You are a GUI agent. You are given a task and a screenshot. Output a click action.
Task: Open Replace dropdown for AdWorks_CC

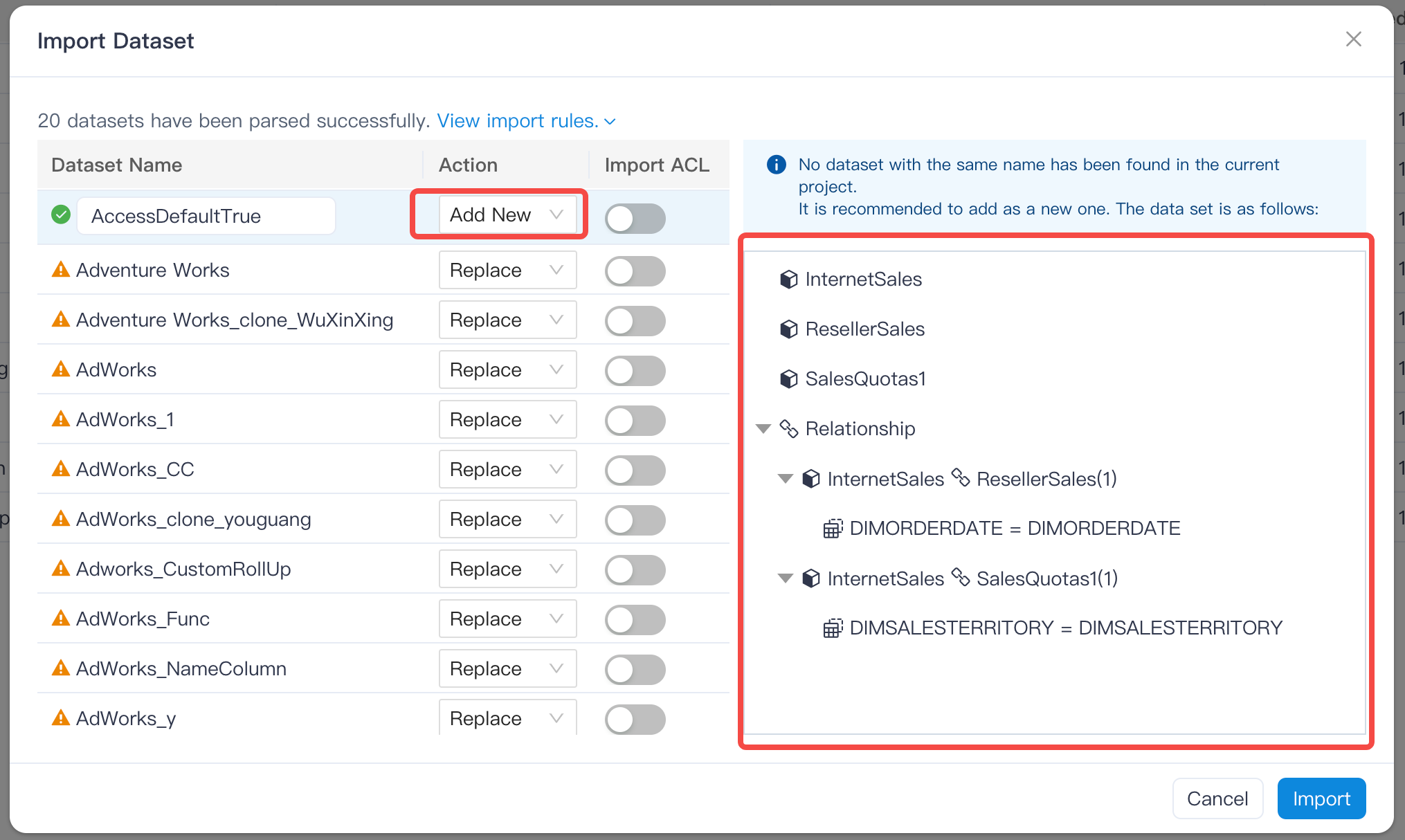[507, 469]
